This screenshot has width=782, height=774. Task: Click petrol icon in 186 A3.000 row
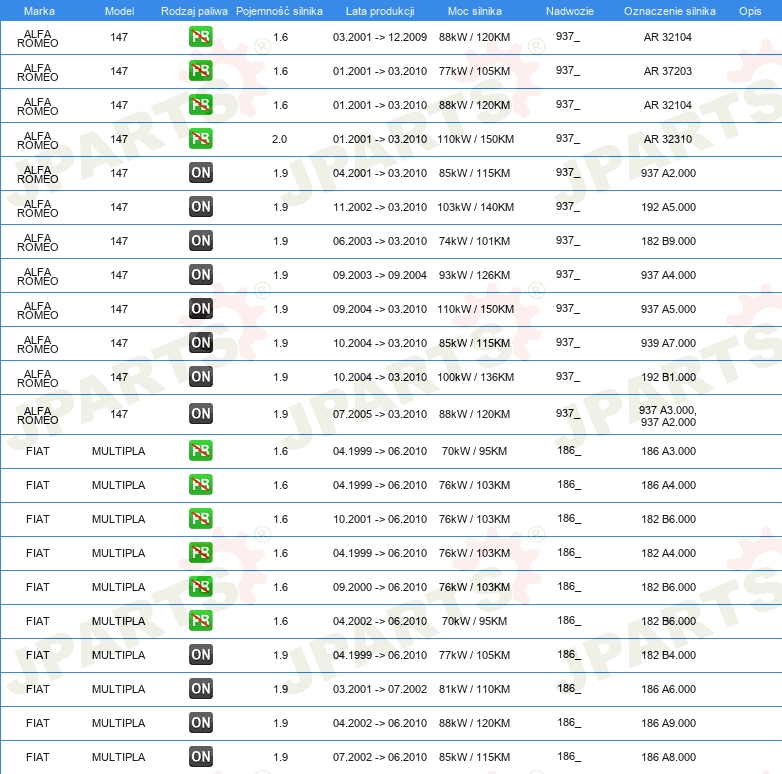pyautogui.click(x=200, y=450)
